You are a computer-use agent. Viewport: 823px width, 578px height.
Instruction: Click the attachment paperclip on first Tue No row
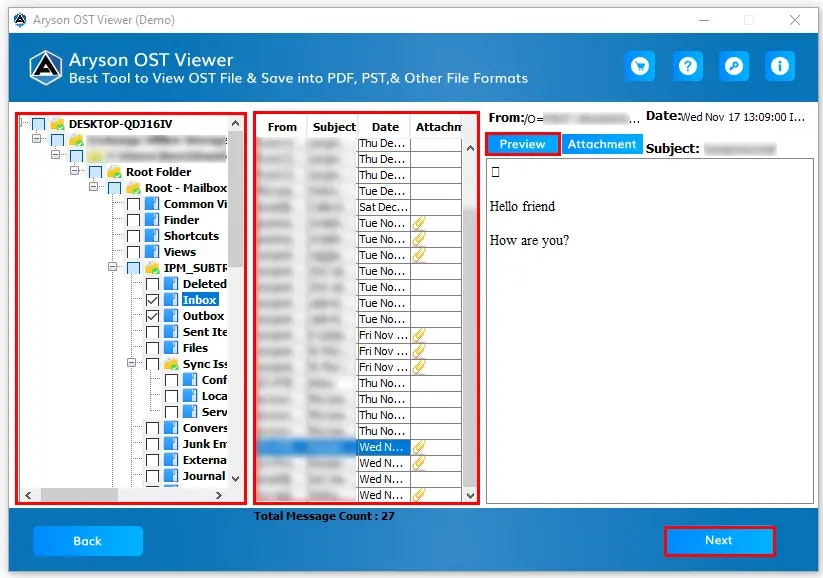click(x=418, y=223)
